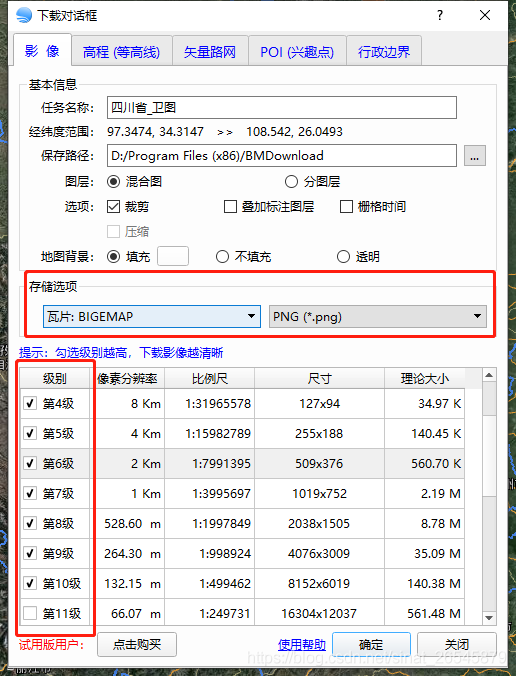516x676 pixels.
Task: Open the POI (兴趣点) tab
Action: coord(297,52)
